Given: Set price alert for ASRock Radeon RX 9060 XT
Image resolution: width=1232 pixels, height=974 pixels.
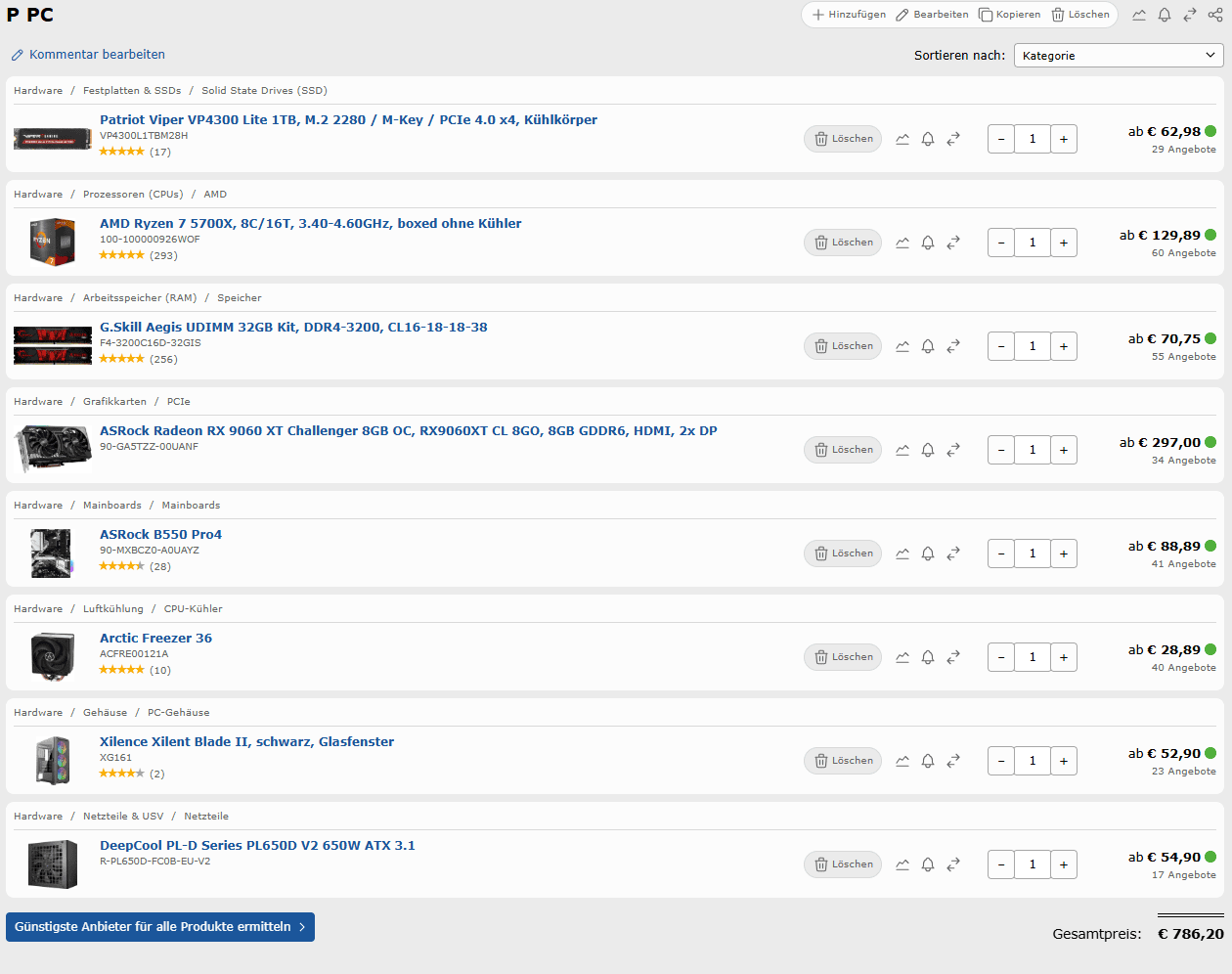Looking at the screenshot, I should (x=928, y=450).
